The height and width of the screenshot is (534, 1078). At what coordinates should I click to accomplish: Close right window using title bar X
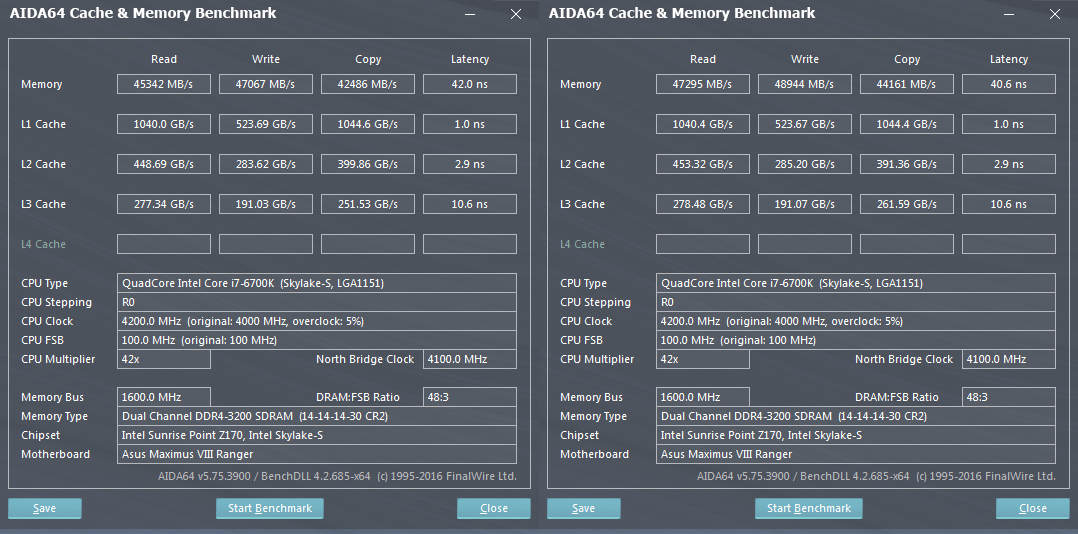click(x=1055, y=14)
